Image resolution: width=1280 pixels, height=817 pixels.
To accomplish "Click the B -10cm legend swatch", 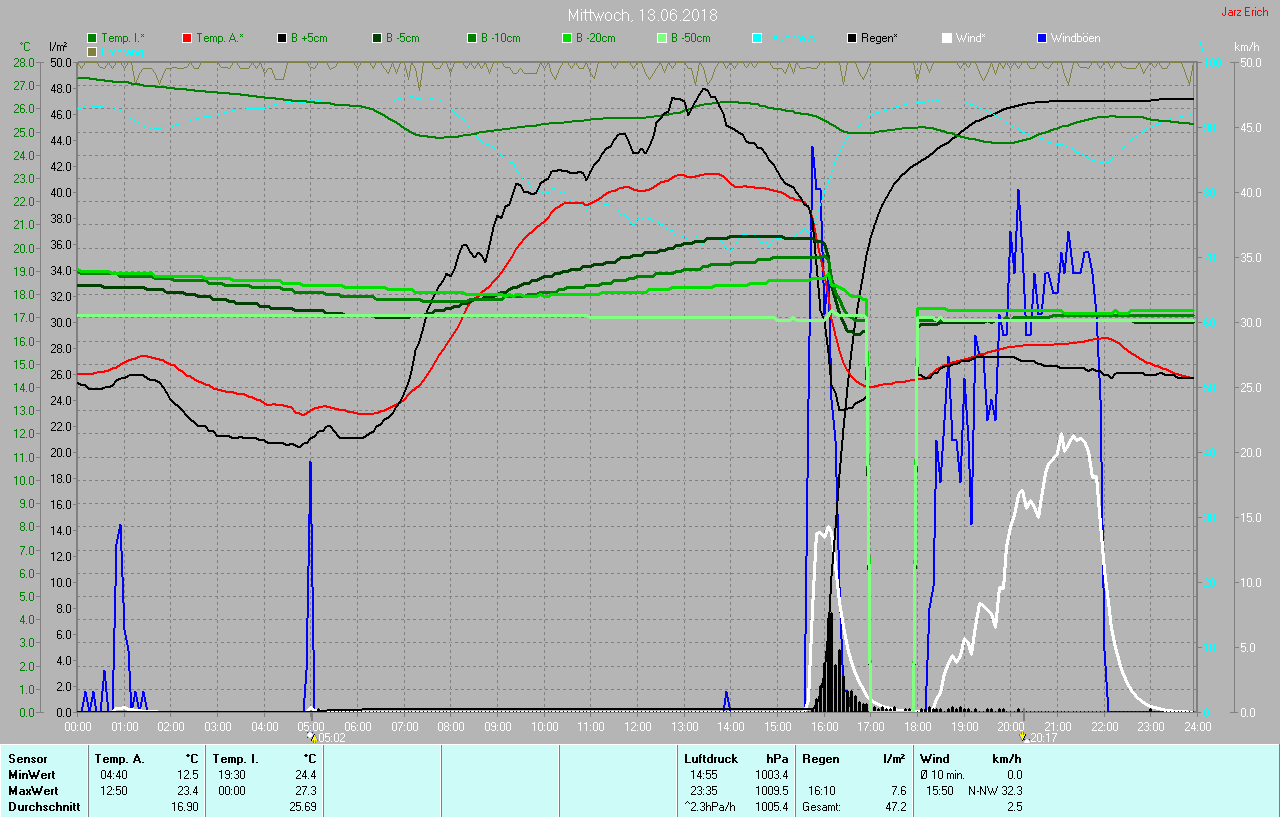I will click(x=472, y=38).
